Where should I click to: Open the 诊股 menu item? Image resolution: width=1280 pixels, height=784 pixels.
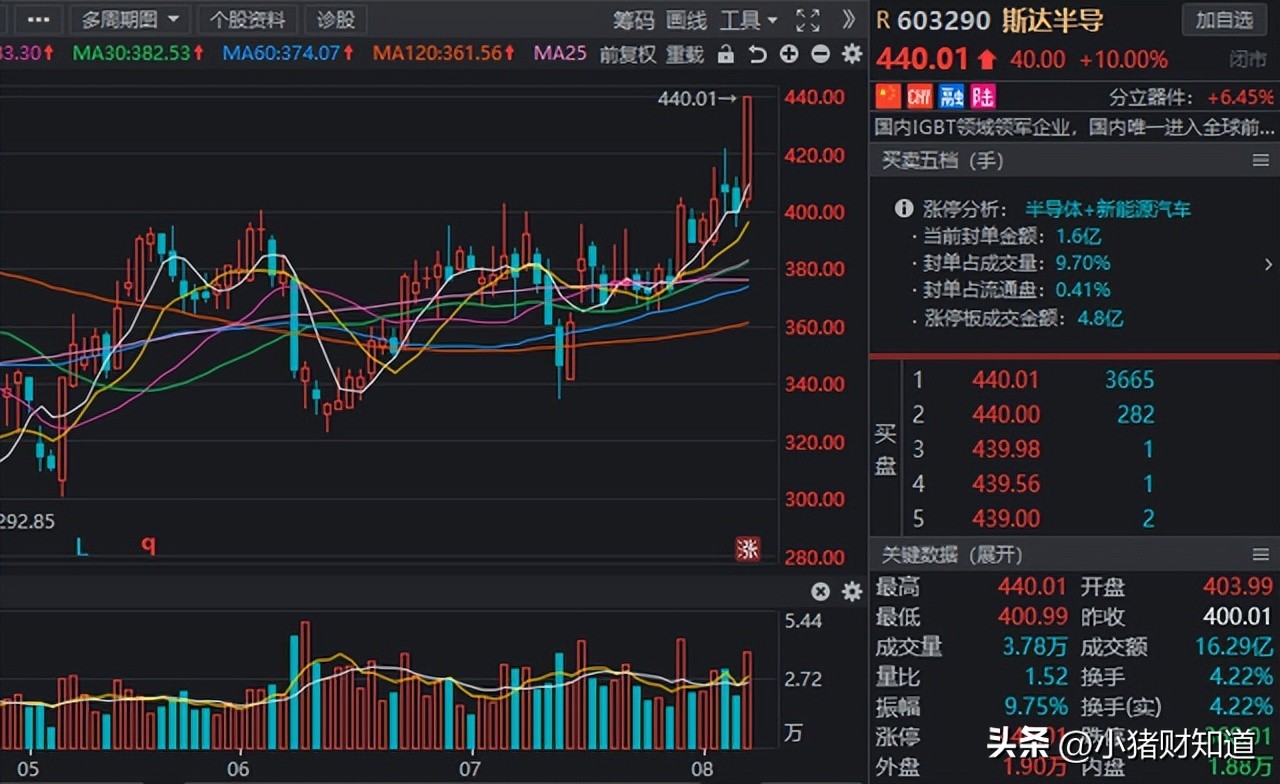[x=336, y=20]
